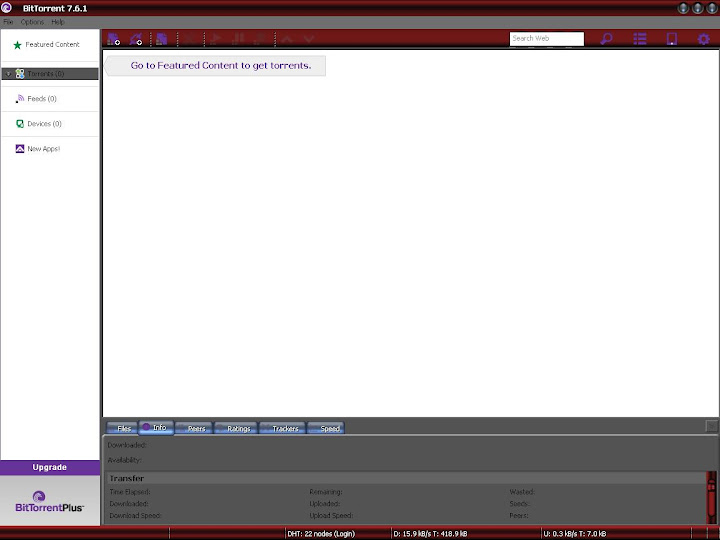720x540 pixels.
Task: Maximize the BitTorrent window
Action: [x=698, y=8]
